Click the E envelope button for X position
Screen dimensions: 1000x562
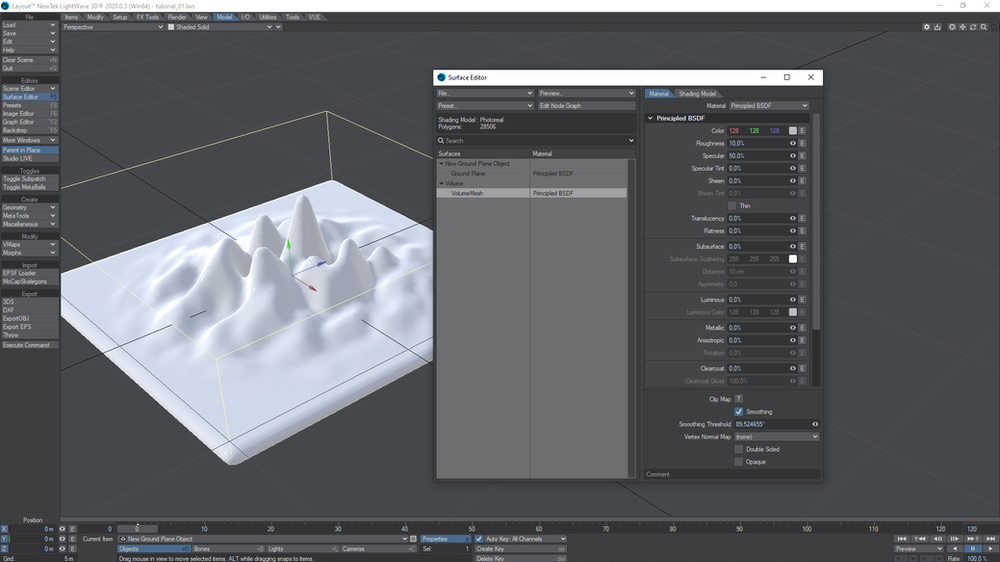click(72, 529)
